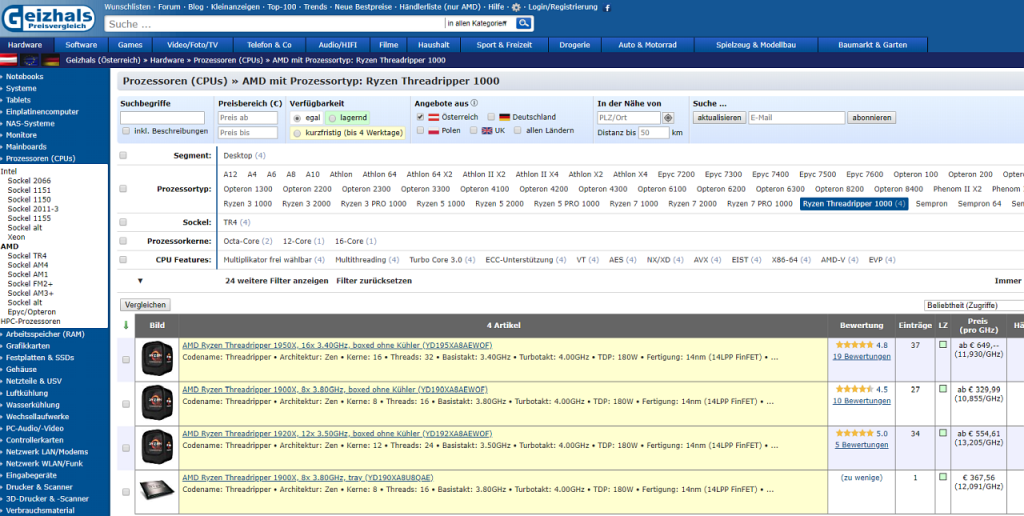Open the Telefon & Co tab
Viewport: 1024px width, 516px height.
tap(269, 45)
